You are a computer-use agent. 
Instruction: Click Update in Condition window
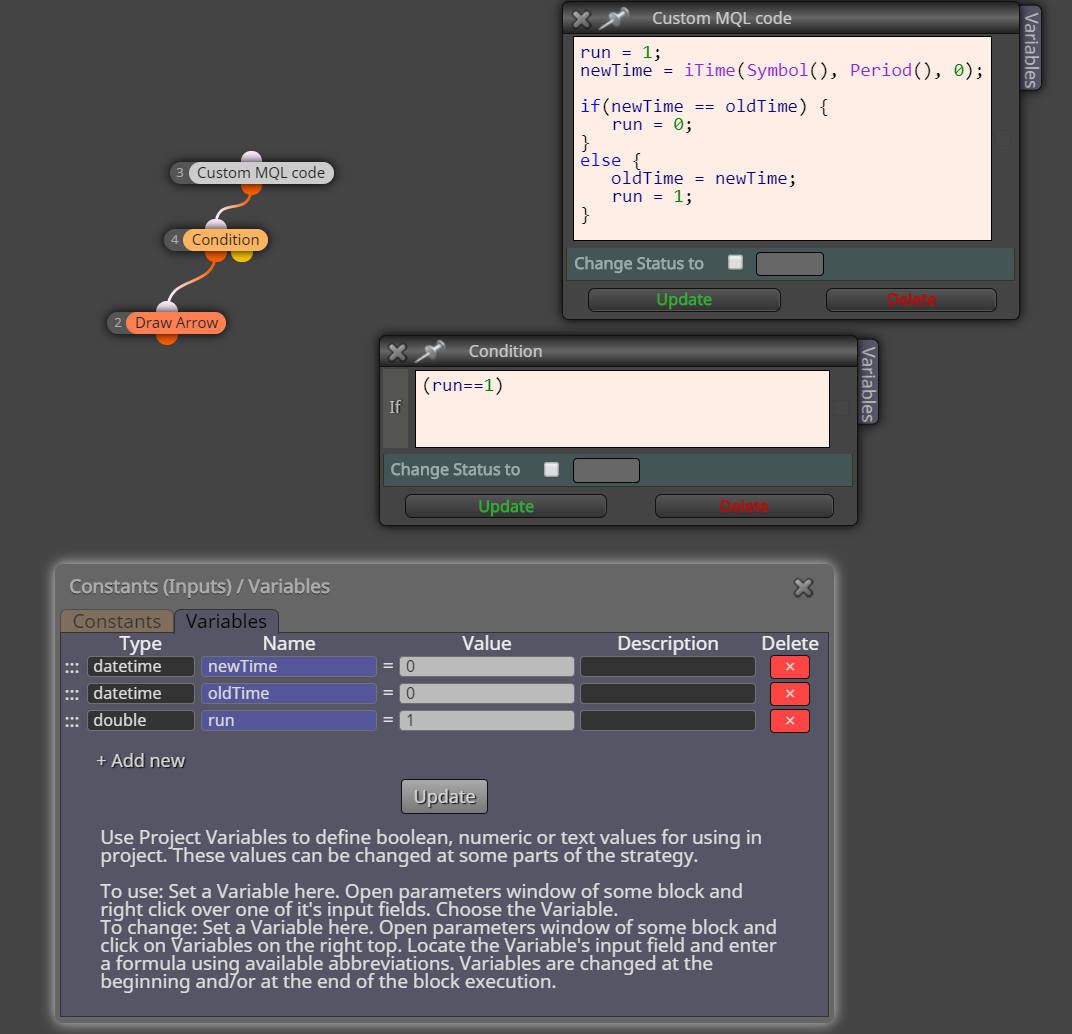point(506,506)
